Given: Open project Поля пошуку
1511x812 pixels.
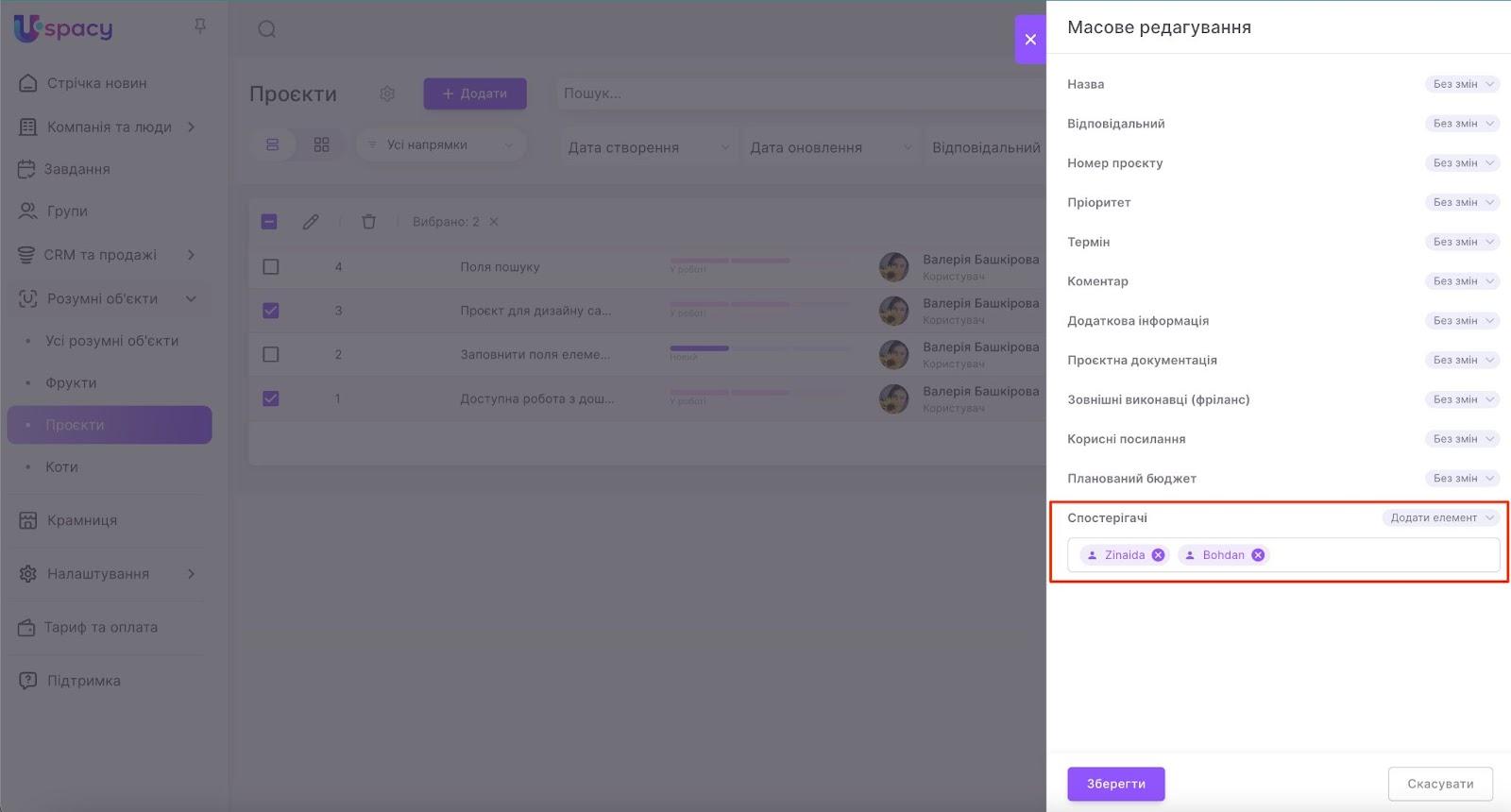Looking at the screenshot, I should [500, 267].
